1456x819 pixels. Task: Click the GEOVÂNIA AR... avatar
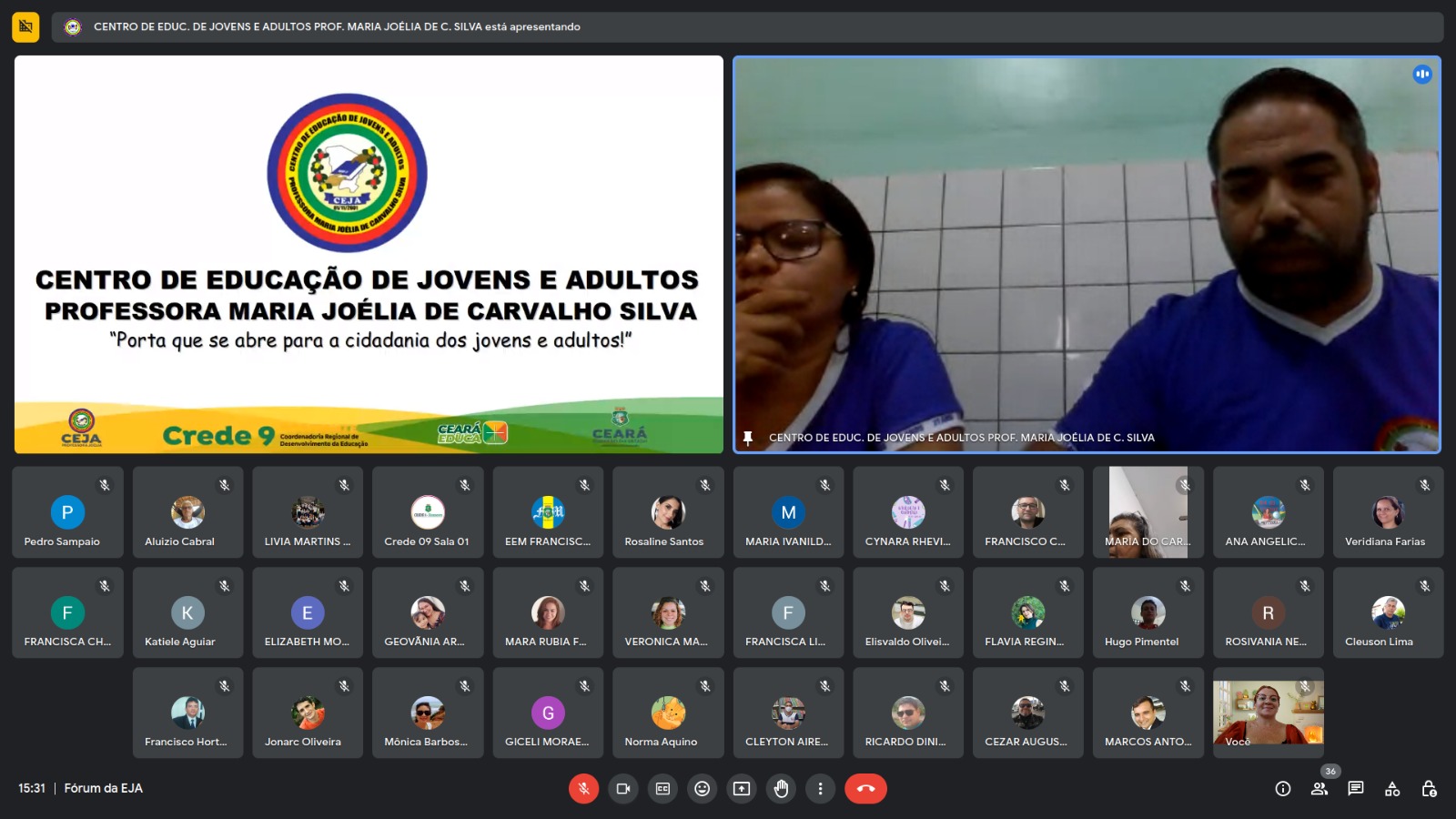[x=428, y=612]
